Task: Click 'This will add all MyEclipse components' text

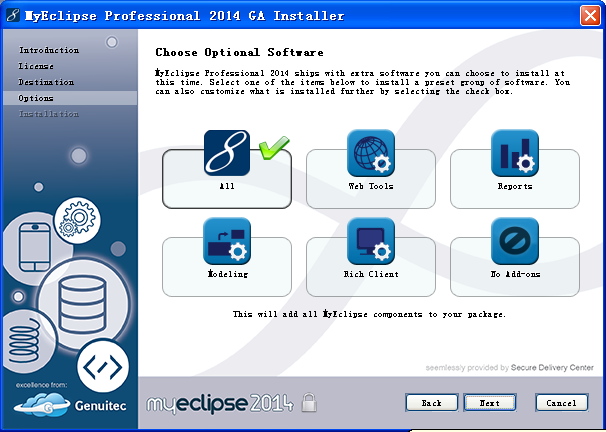Action: pyautogui.click(x=369, y=314)
